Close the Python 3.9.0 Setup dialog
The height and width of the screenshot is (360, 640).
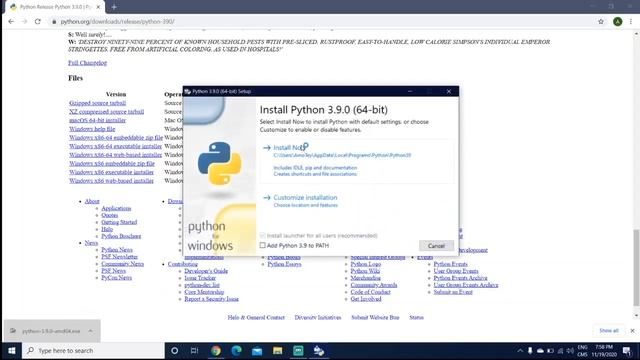pyautogui.click(x=449, y=91)
